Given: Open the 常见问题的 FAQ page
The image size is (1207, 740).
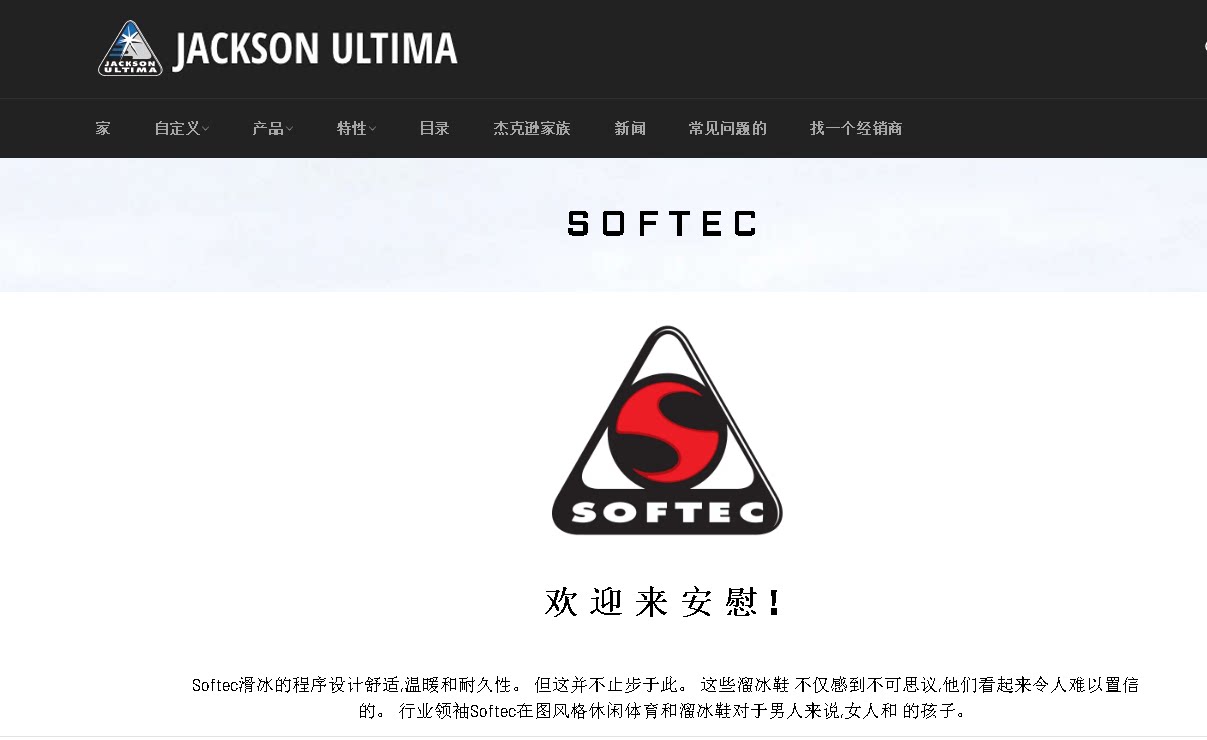Looking at the screenshot, I should pos(727,128).
